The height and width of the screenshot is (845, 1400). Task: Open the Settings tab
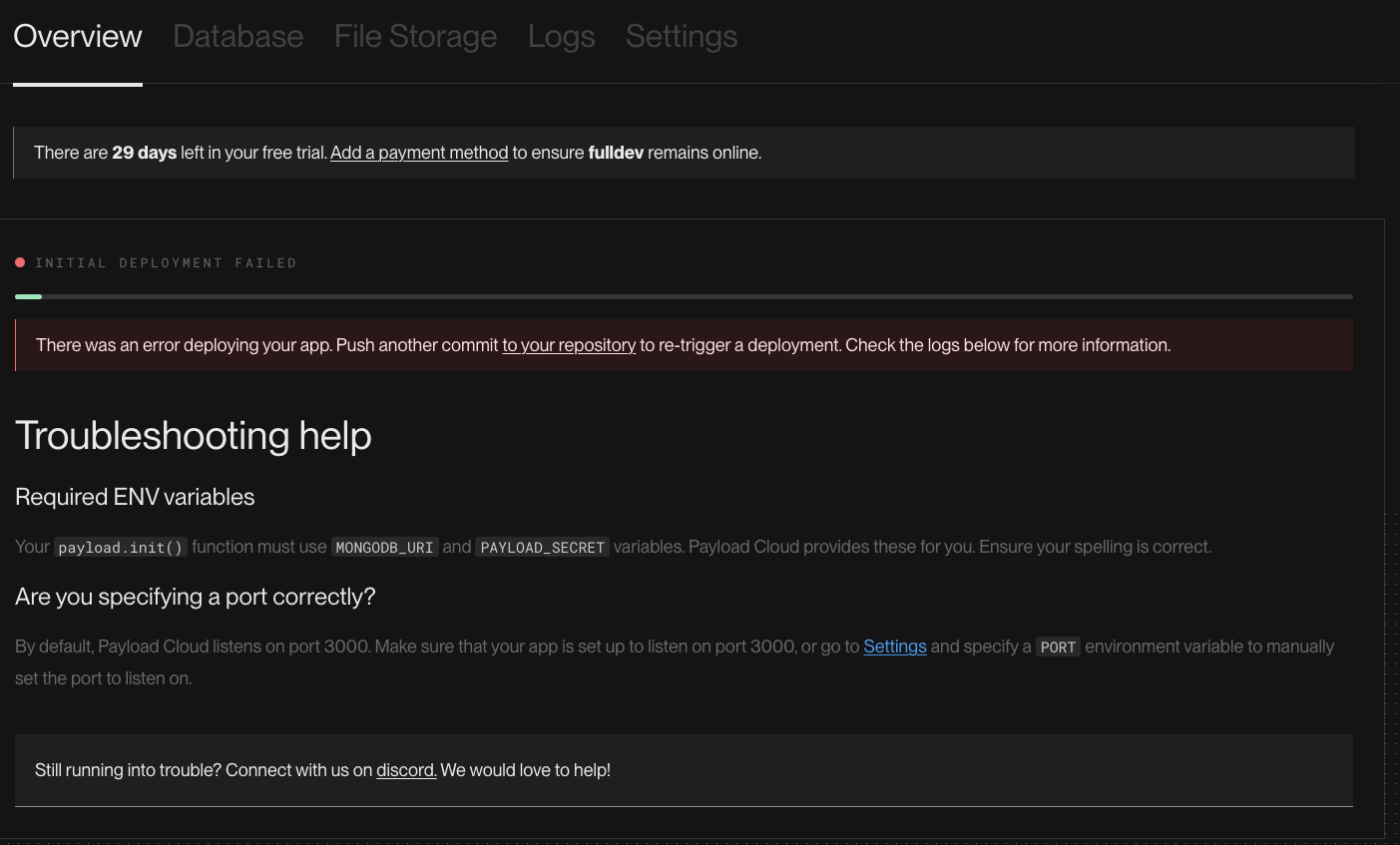click(x=681, y=36)
